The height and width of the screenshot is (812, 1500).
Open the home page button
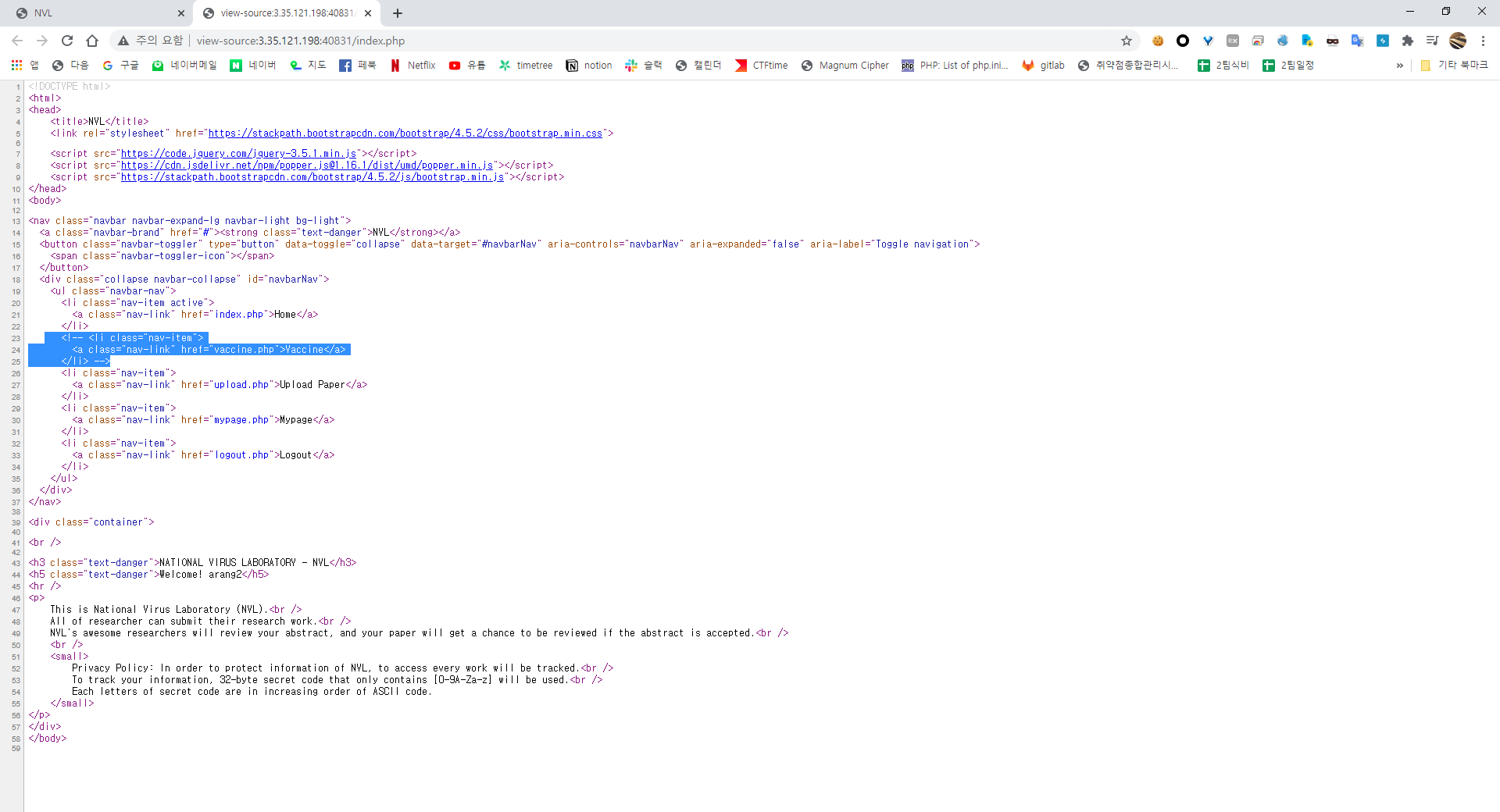tap(92, 41)
